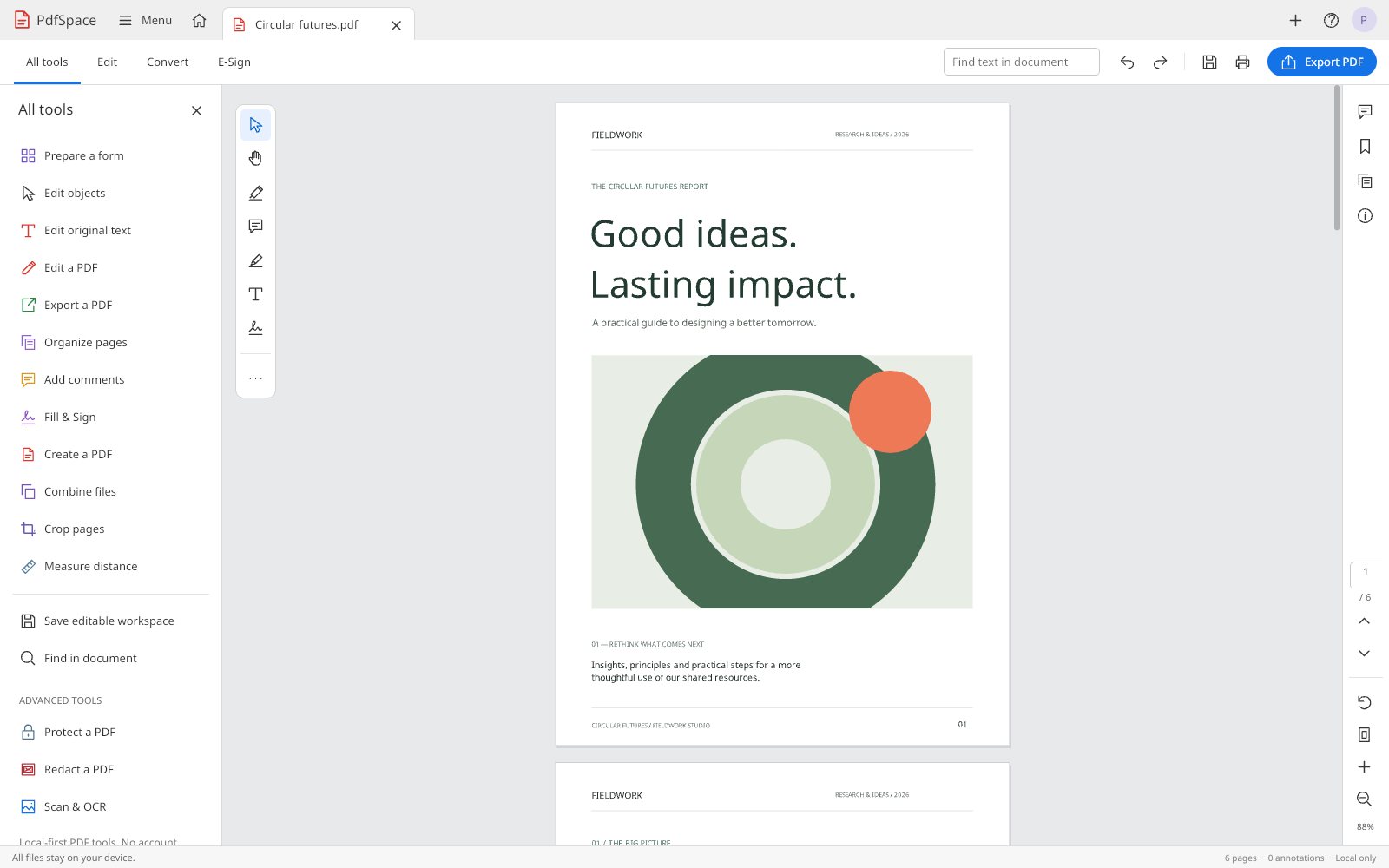Open the Protect a PDF tool
Viewport: 1389px width, 868px height.
coord(111,733)
